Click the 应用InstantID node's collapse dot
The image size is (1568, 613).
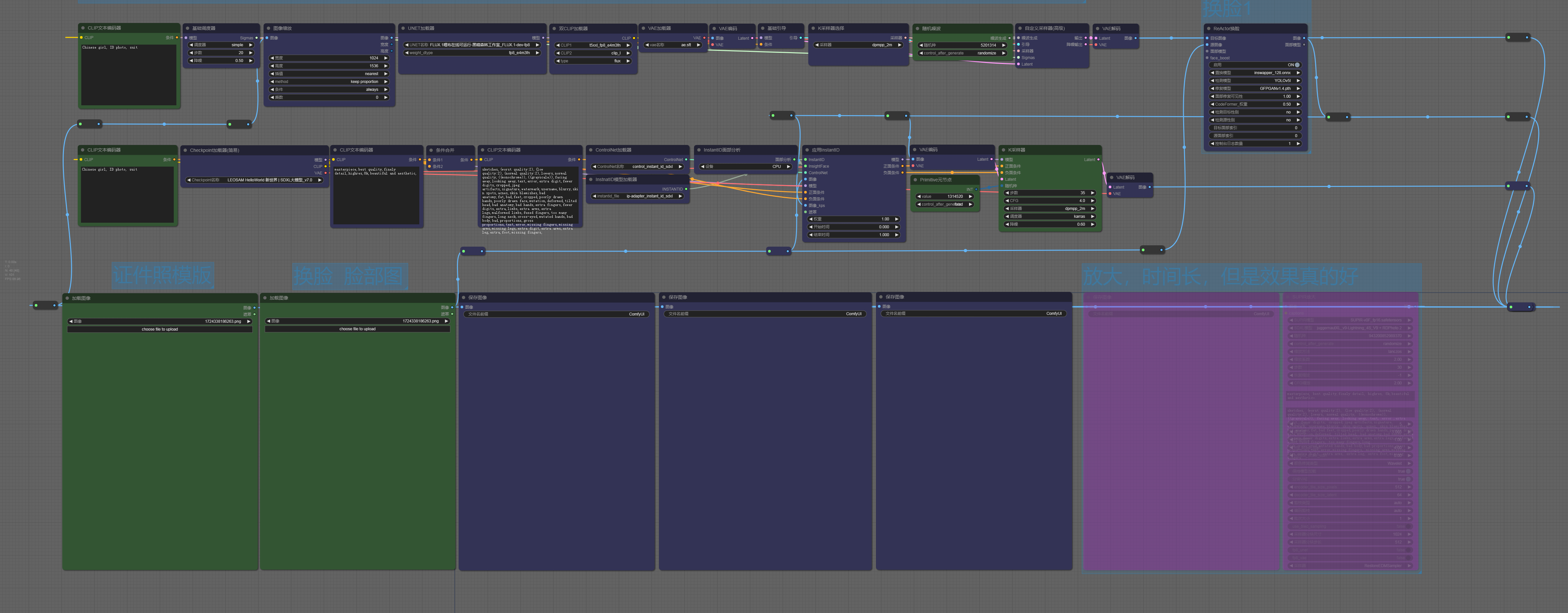tap(806, 150)
